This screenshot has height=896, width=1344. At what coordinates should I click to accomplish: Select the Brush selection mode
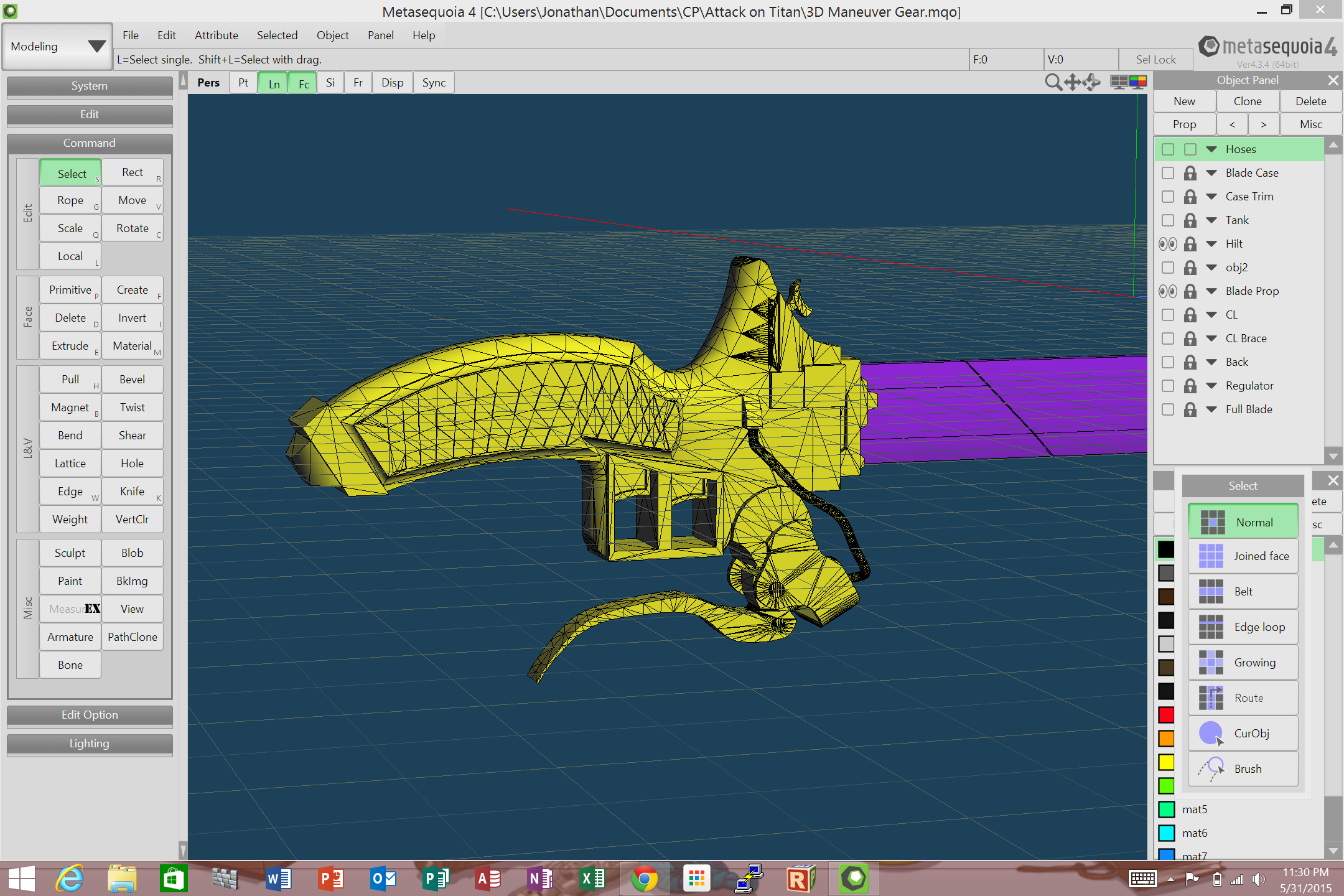point(1243,769)
